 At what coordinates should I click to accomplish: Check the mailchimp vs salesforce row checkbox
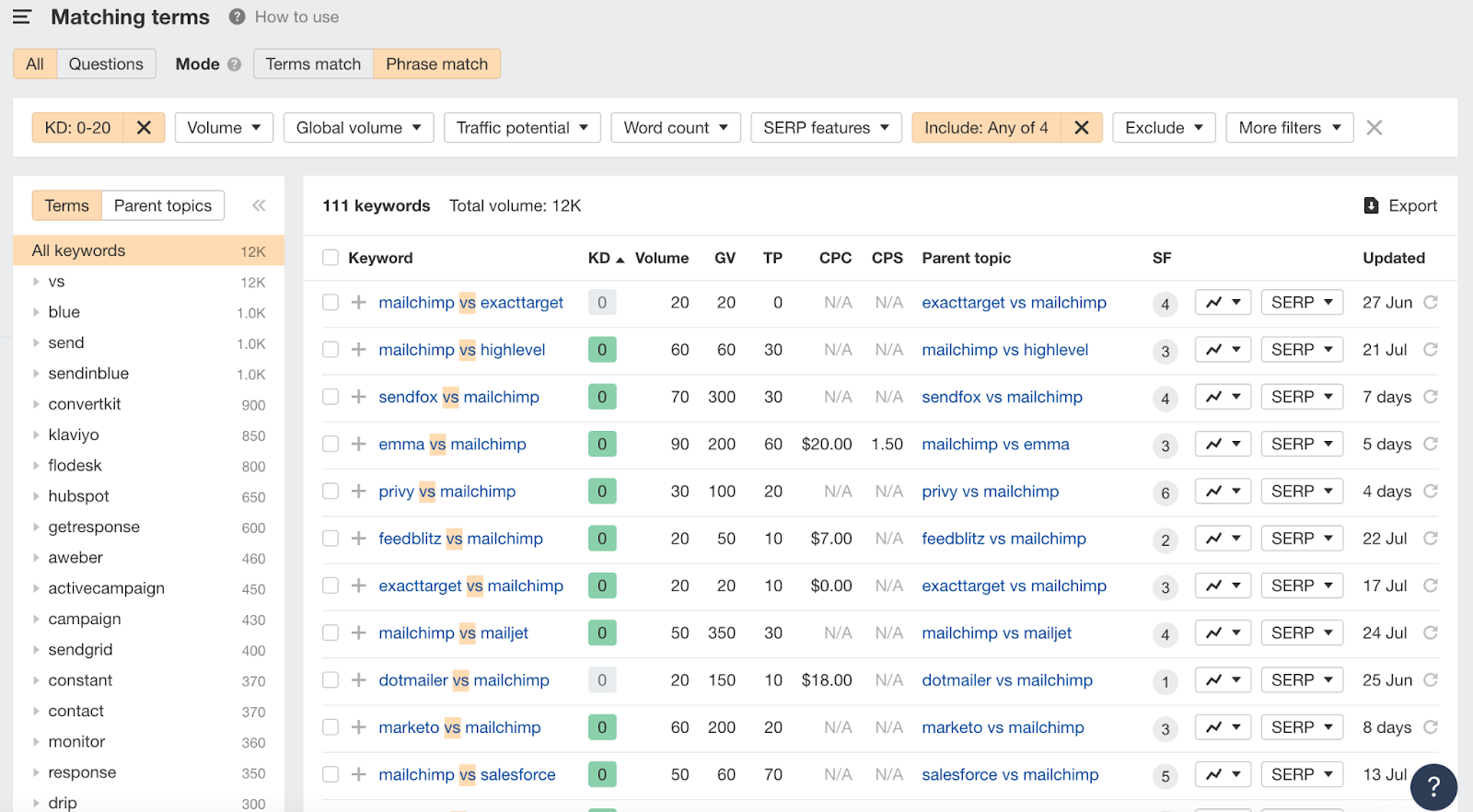pos(331,774)
